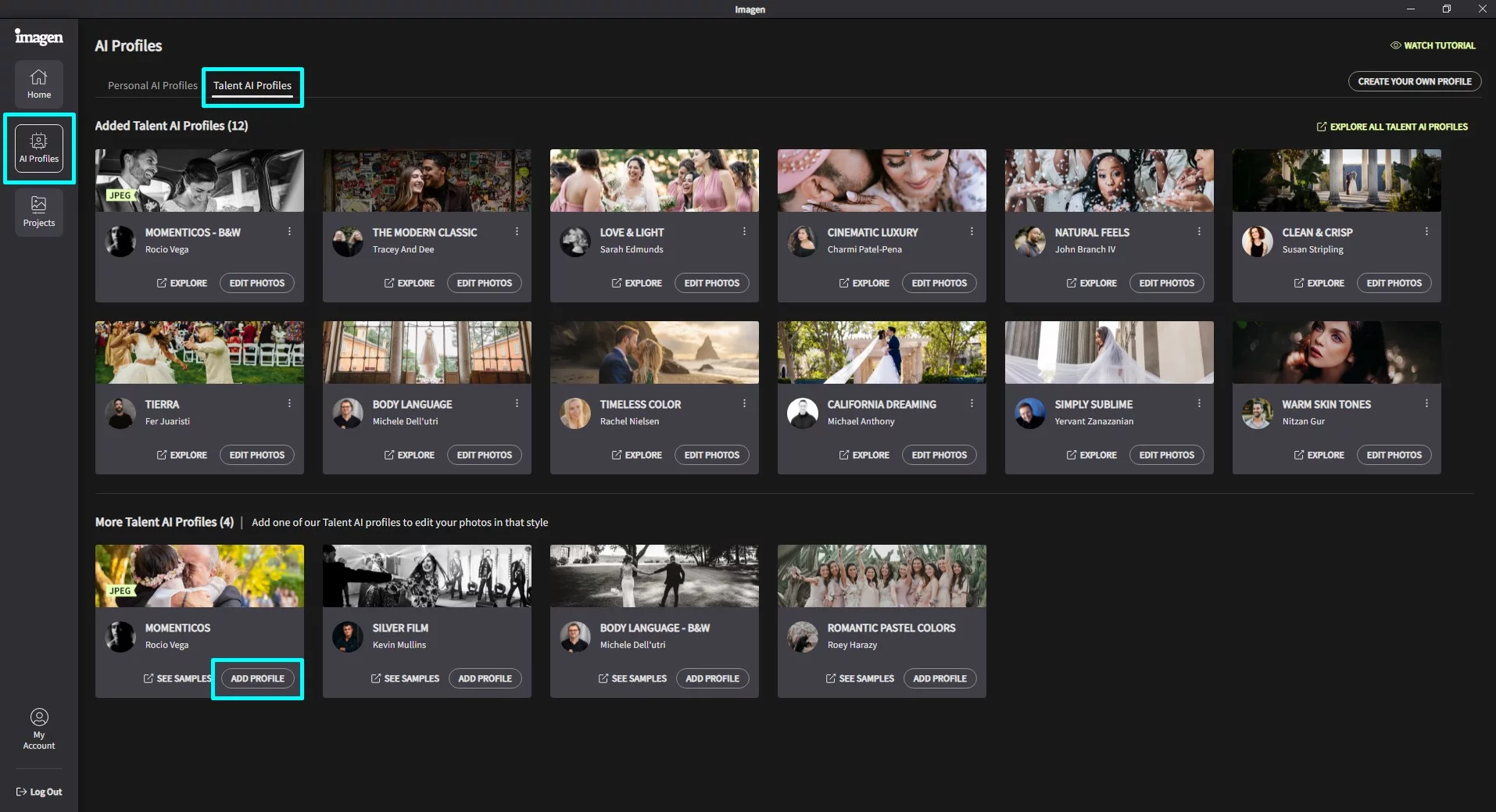Add the Silver Film profile
Viewport: 1496px width, 812px height.
point(485,678)
